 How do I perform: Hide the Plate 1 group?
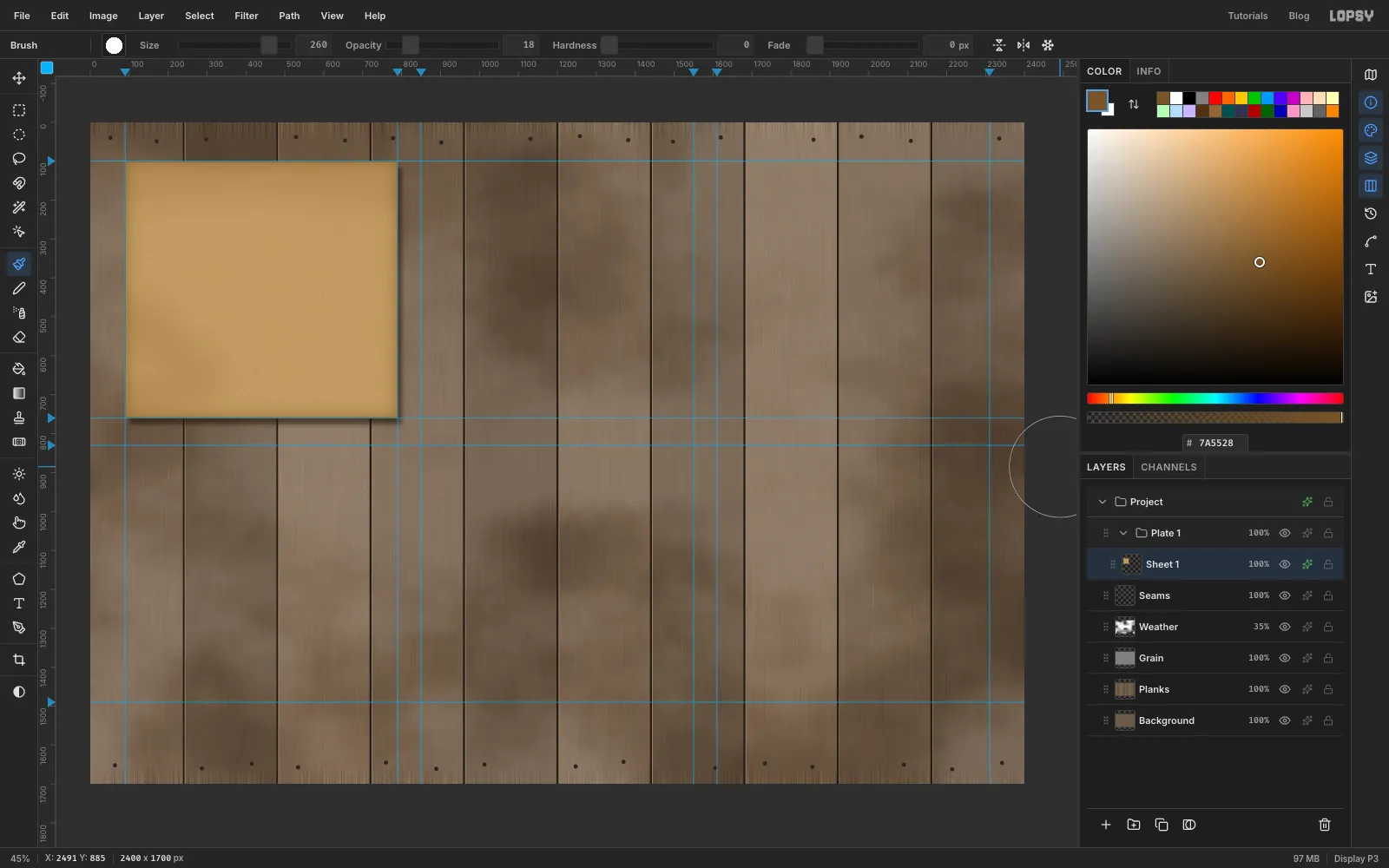1285,533
